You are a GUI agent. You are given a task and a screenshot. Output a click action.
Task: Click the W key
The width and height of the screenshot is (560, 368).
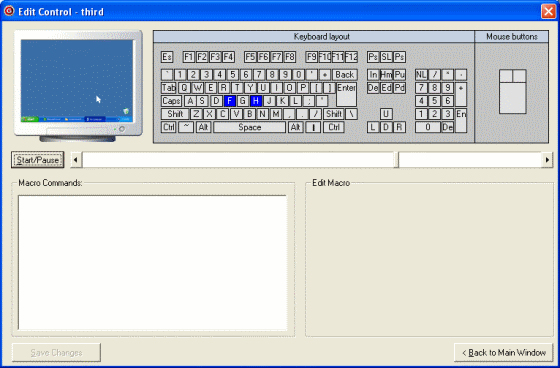(198, 88)
